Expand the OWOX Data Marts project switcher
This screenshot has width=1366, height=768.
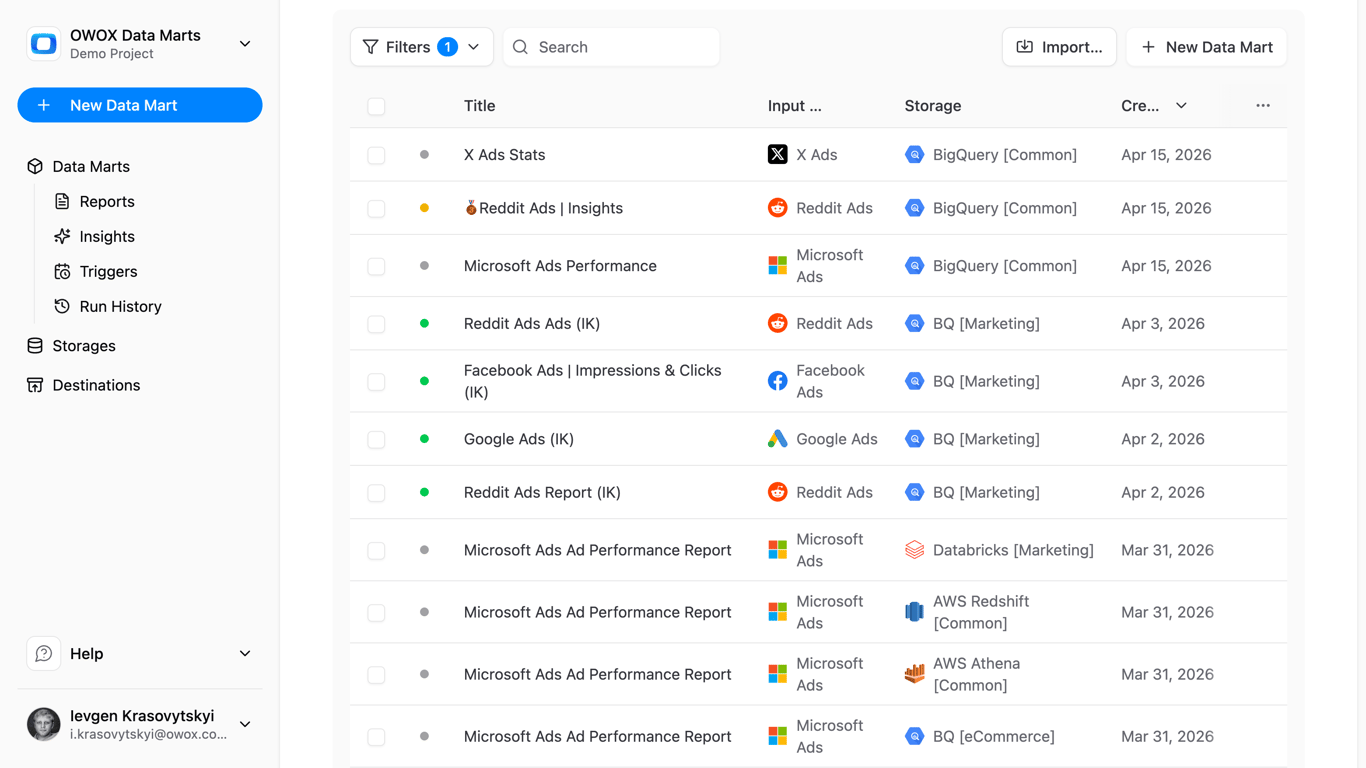click(245, 44)
